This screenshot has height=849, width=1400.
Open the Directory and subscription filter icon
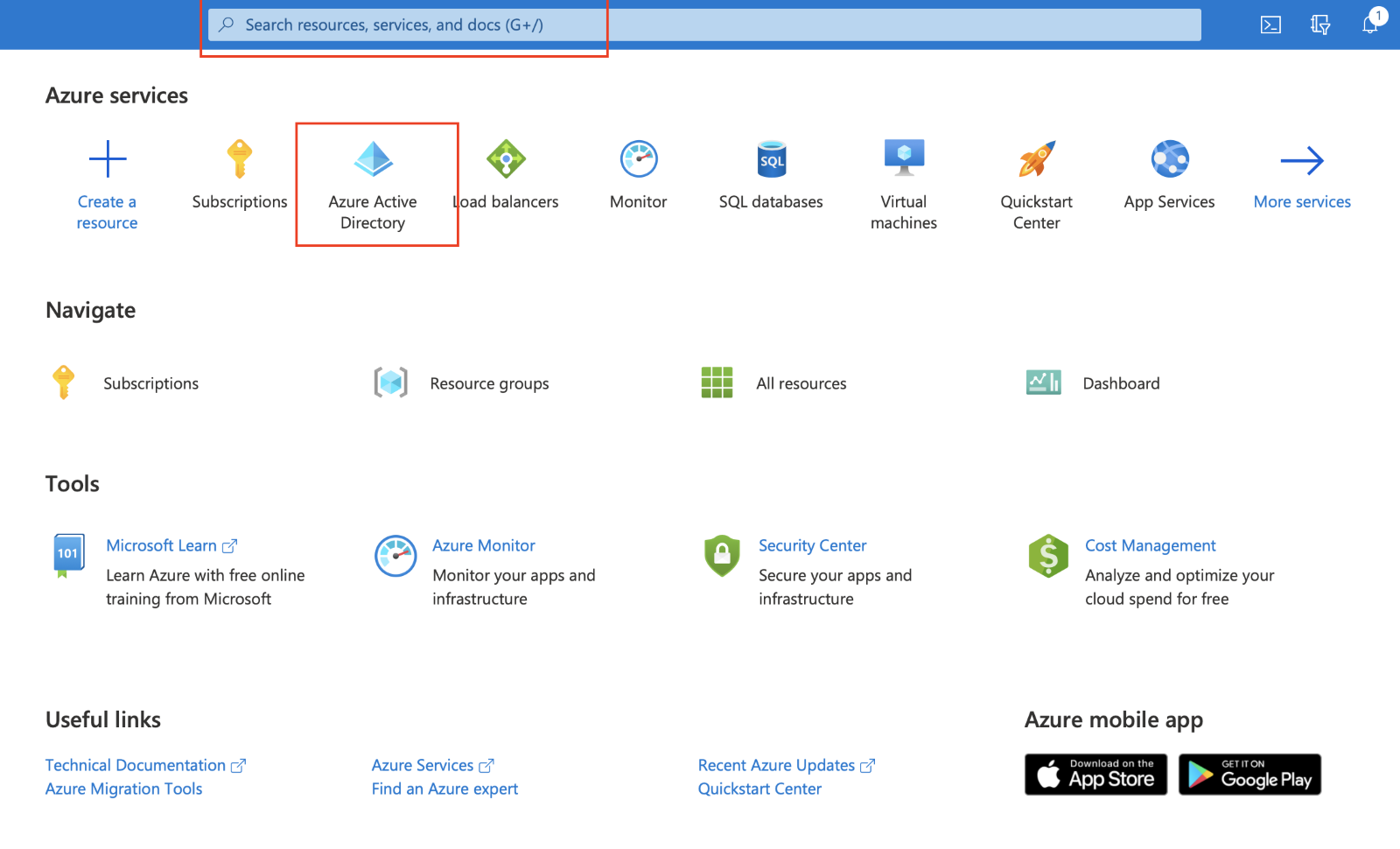coord(1320,25)
